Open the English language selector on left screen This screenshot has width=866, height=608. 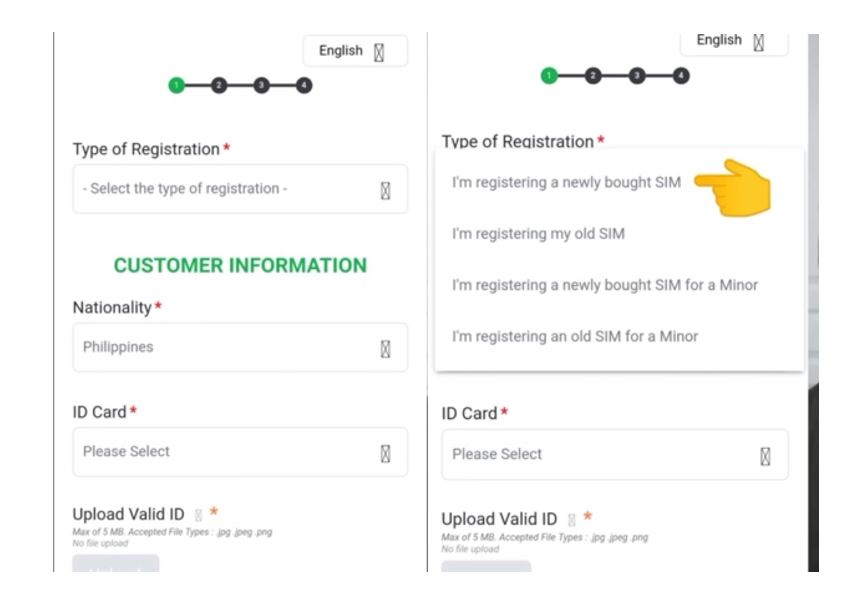pos(355,51)
